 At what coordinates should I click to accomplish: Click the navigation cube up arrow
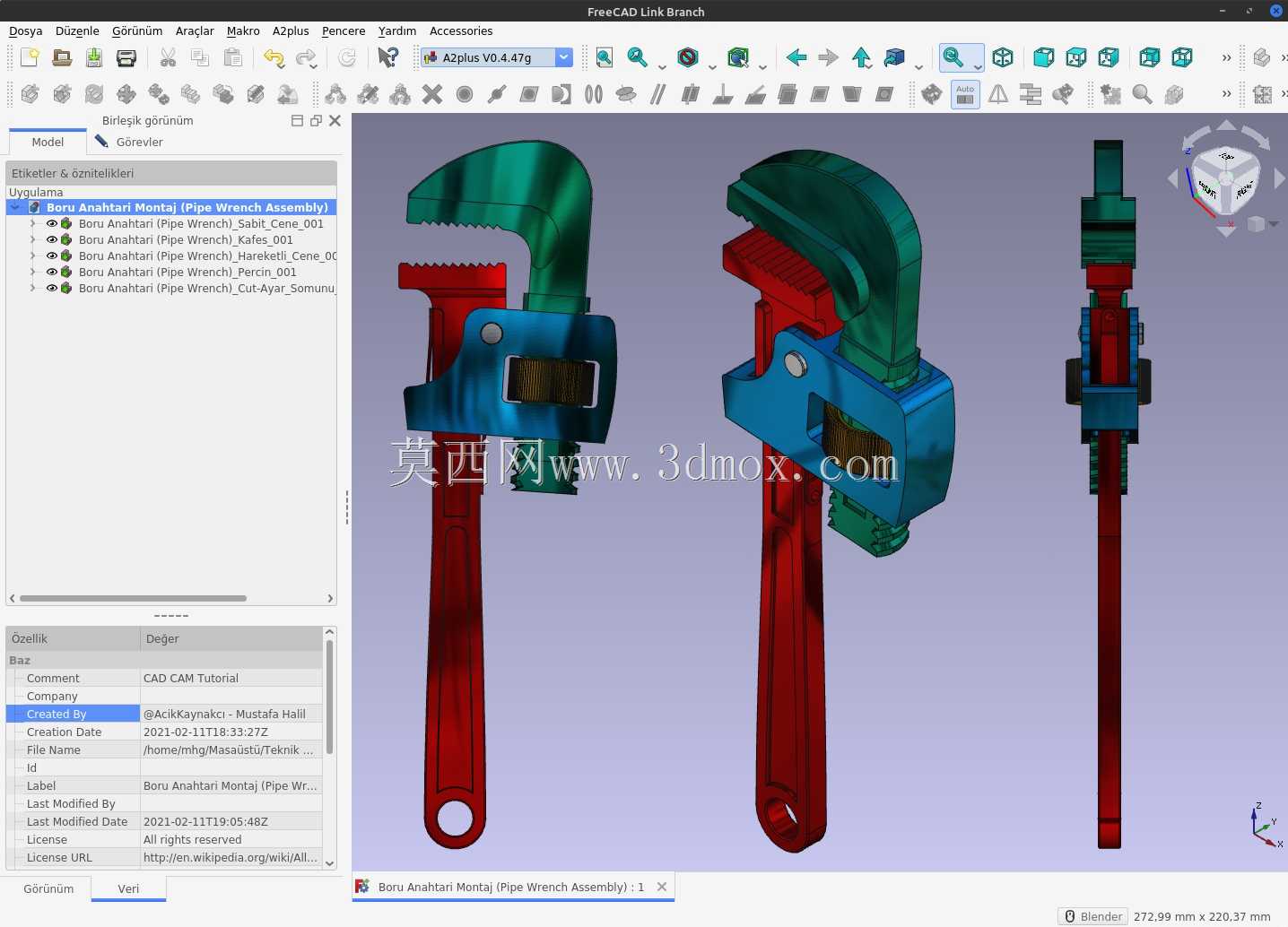pyautogui.click(x=1226, y=126)
